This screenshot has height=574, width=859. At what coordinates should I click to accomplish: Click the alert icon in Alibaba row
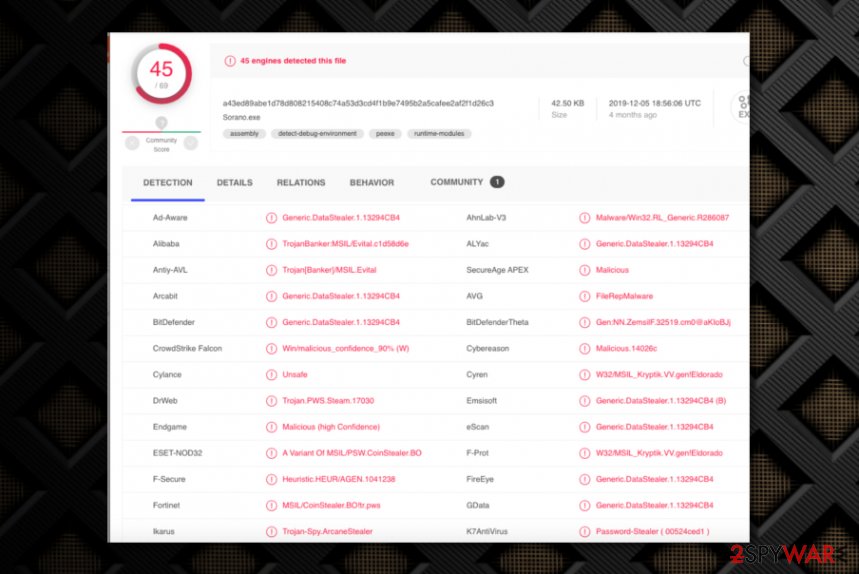point(271,244)
